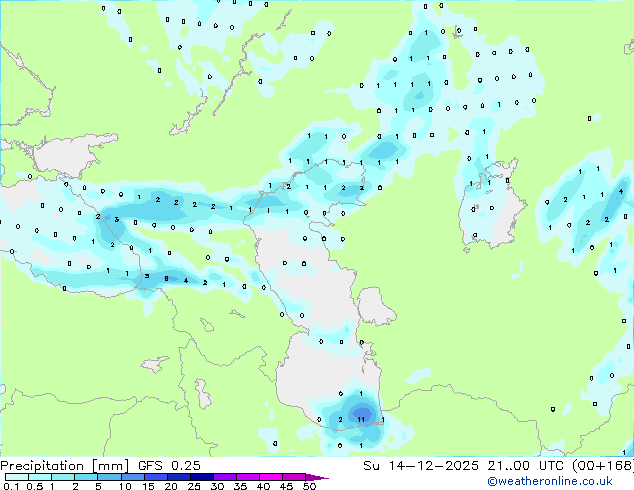The height and width of the screenshot is (490, 634).
Task: Click the '11' precipitation value on the map
Action: point(361,420)
